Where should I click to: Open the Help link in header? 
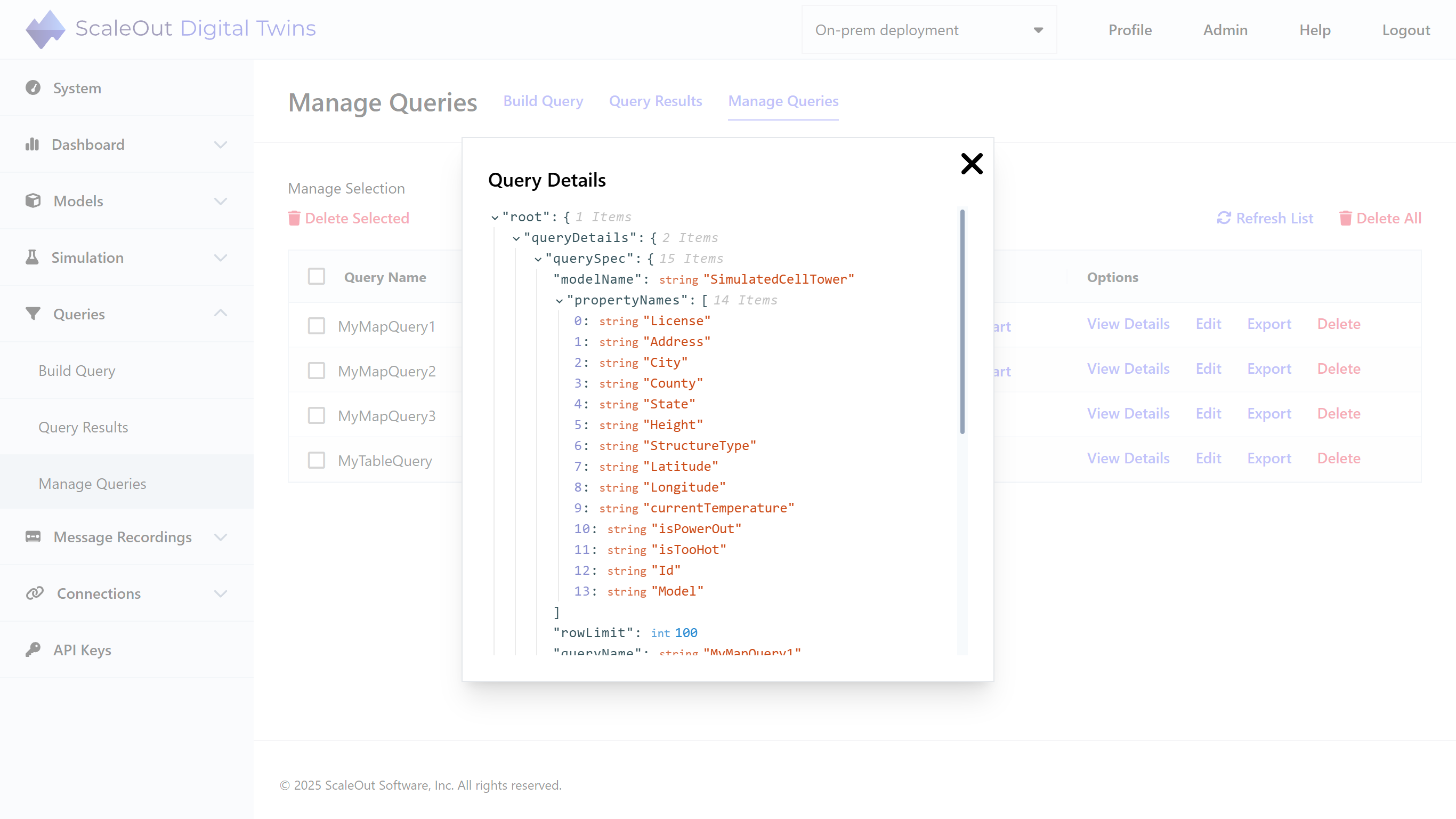coord(1315,30)
